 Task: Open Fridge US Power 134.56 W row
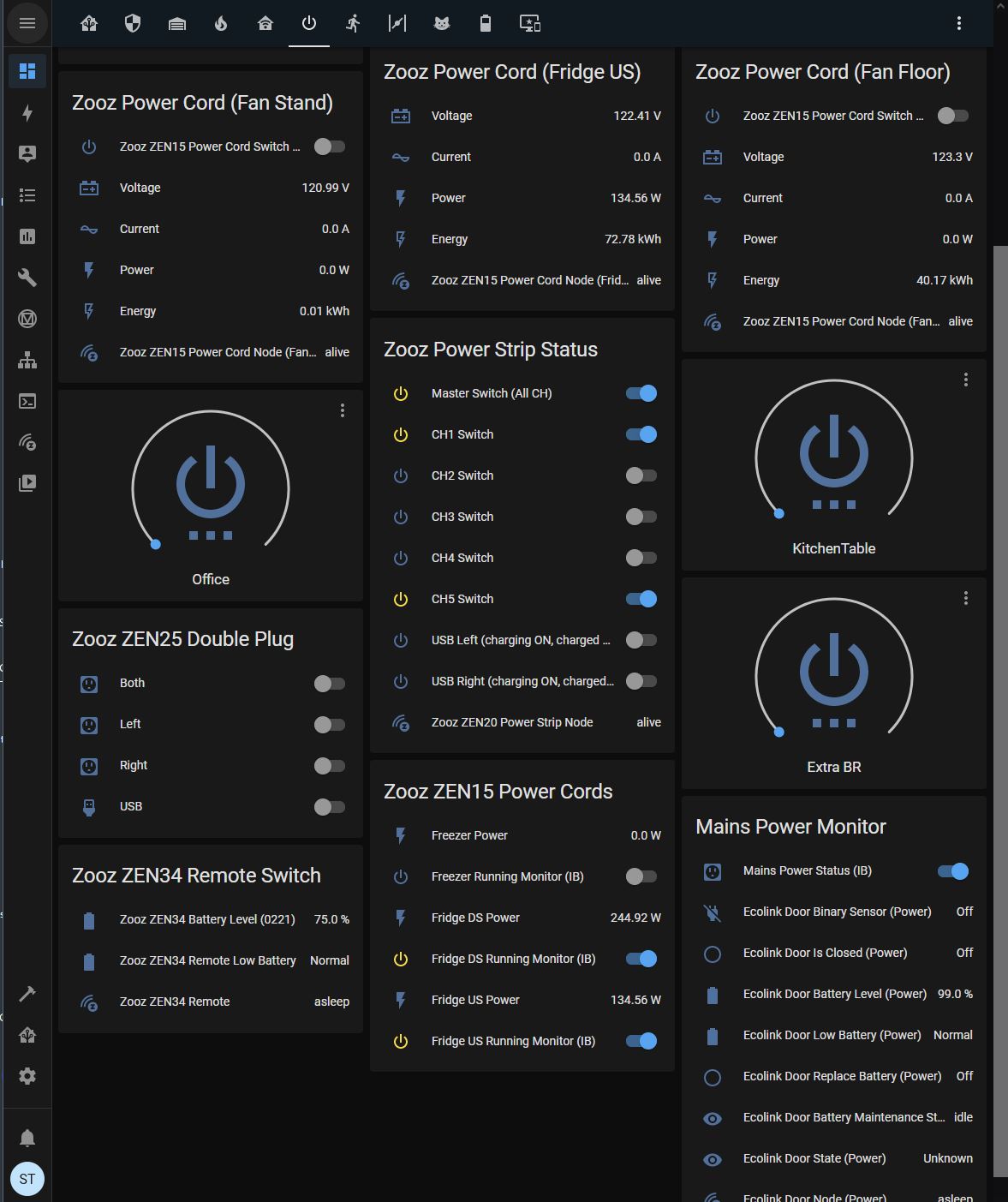coord(522,1000)
